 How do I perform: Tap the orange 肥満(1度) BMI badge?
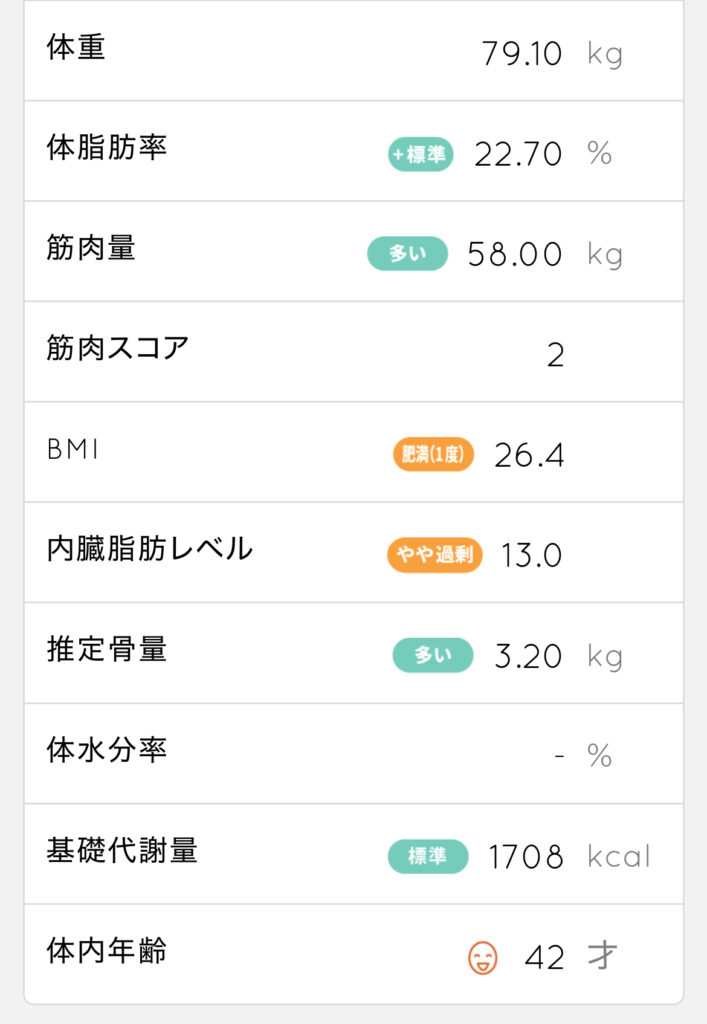pyautogui.click(x=433, y=454)
